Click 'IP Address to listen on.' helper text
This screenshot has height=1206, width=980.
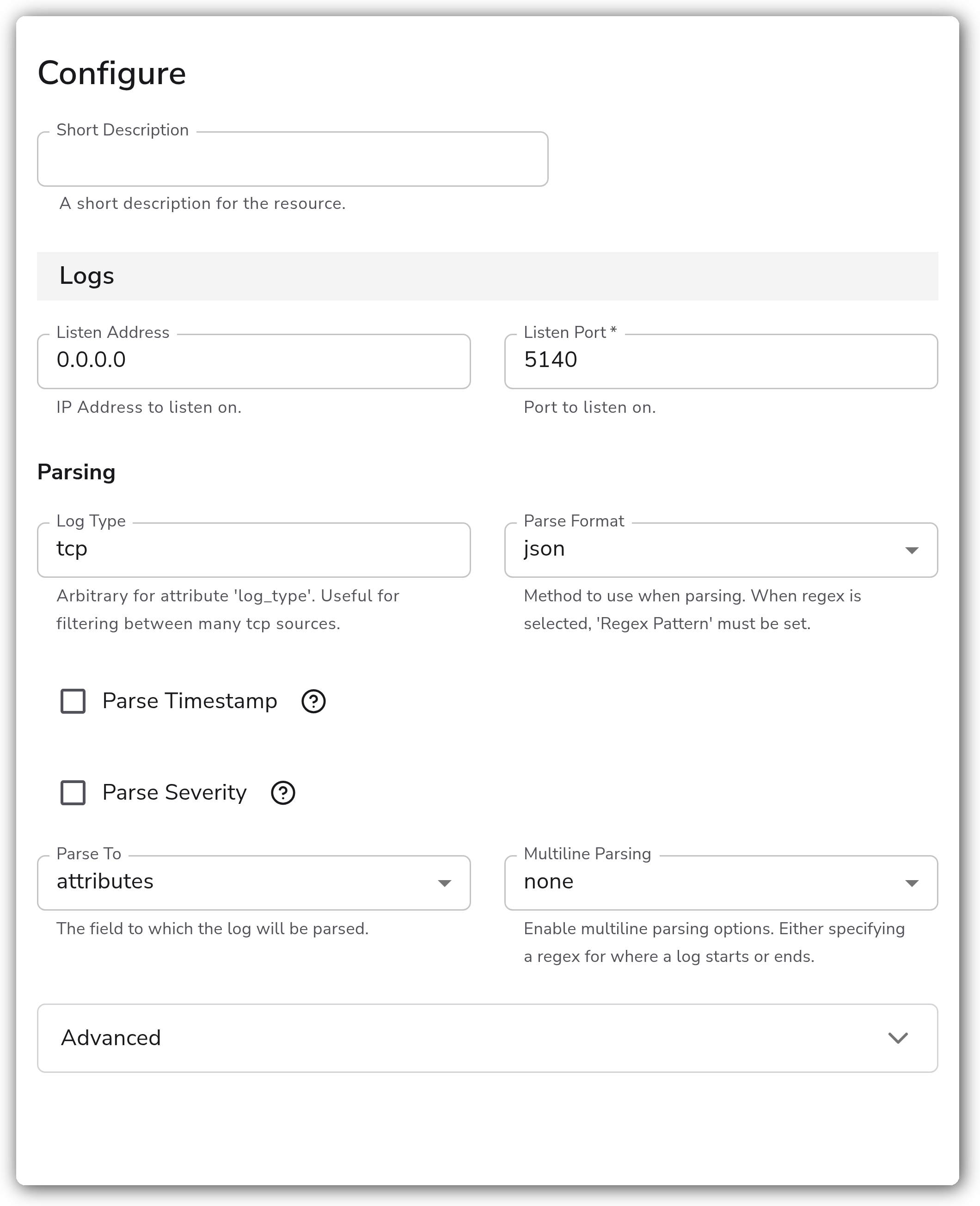coord(148,407)
